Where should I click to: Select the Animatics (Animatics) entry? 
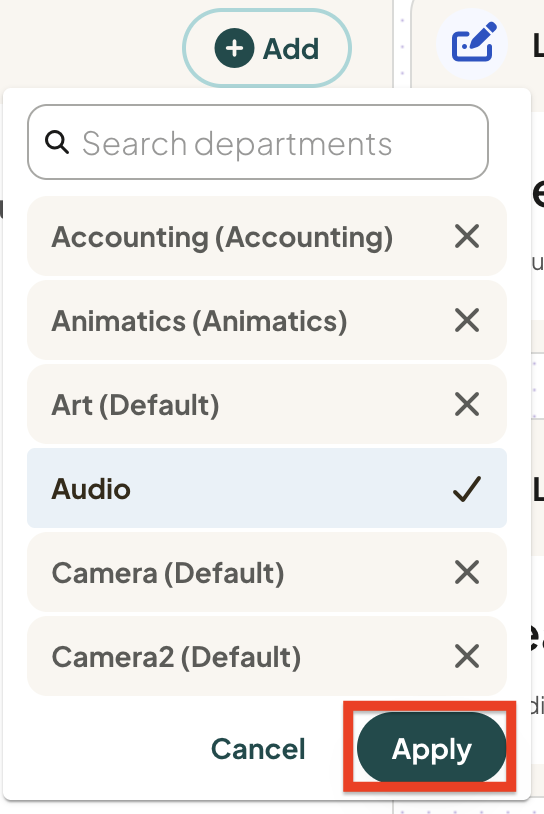[x=267, y=320]
